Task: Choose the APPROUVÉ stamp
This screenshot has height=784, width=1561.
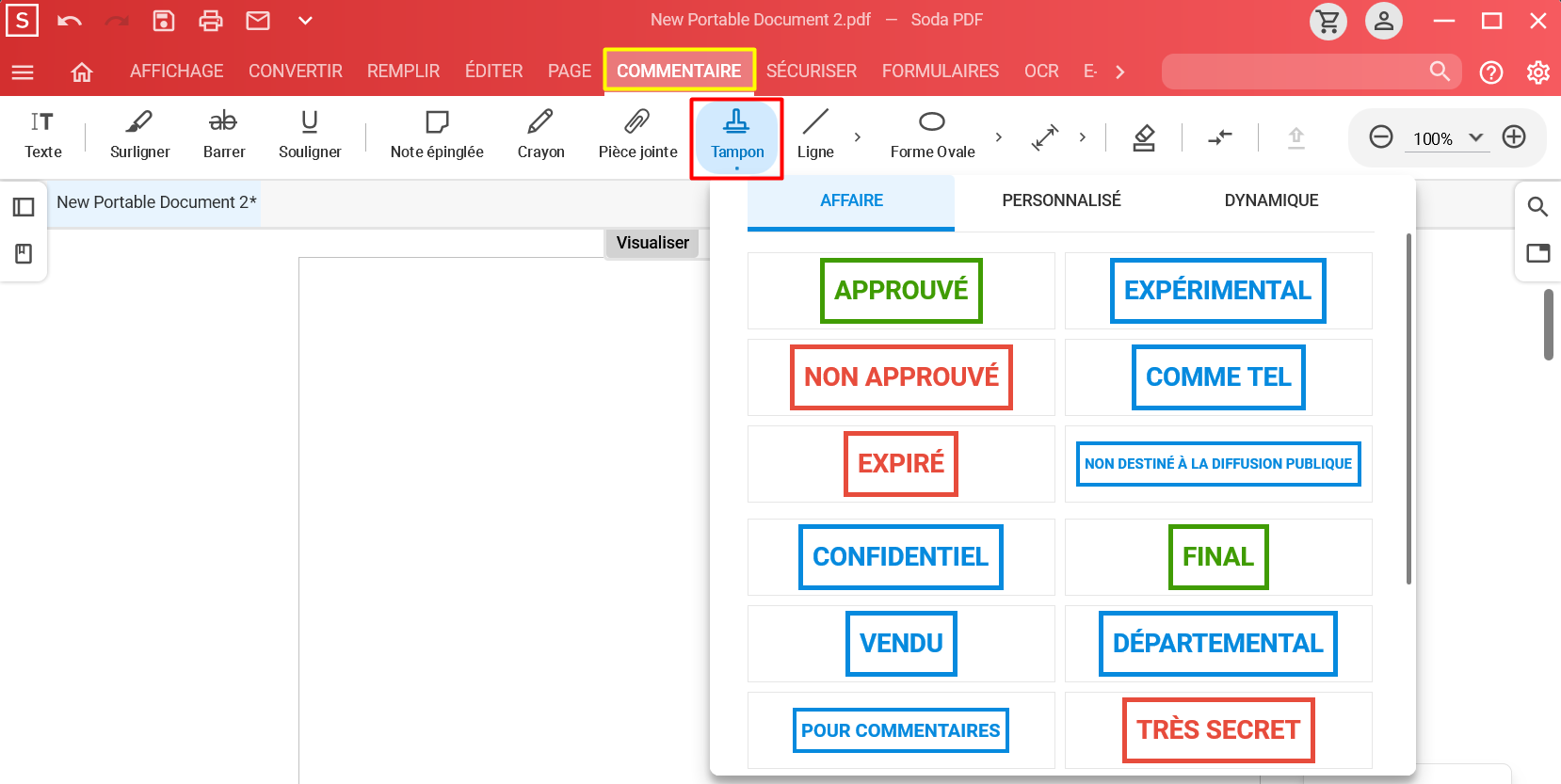Action: tap(901, 291)
